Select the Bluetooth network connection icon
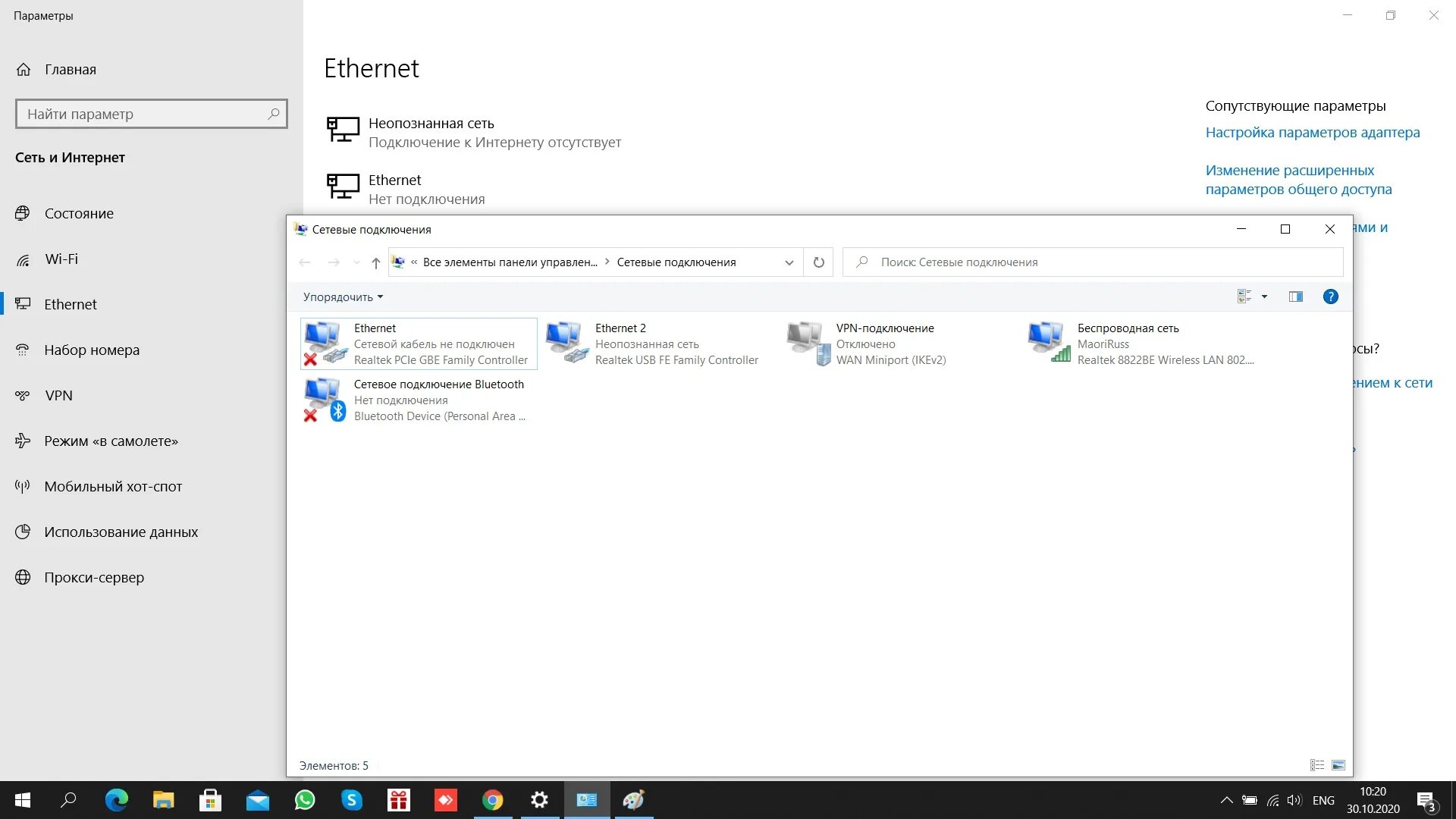Screen dimensions: 1456x819 (326, 399)
